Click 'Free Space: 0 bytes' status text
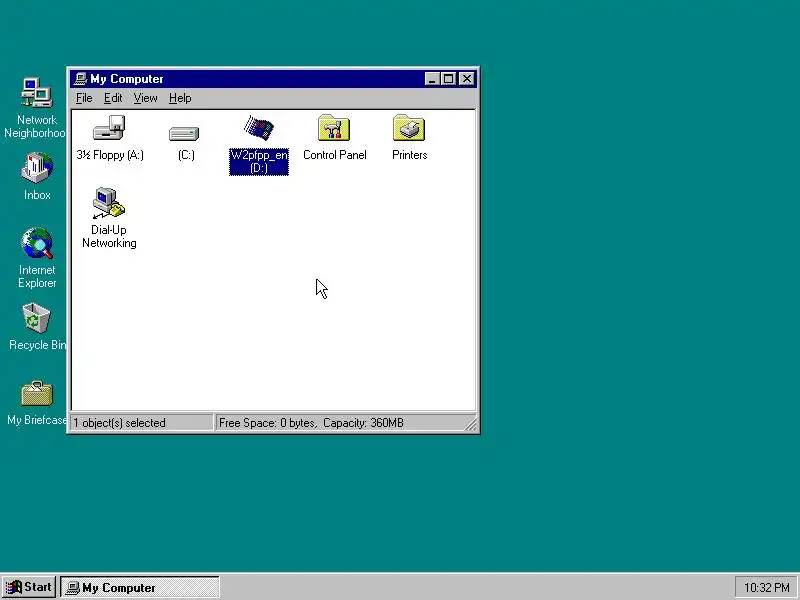800x600 pixels. [267, 423]
